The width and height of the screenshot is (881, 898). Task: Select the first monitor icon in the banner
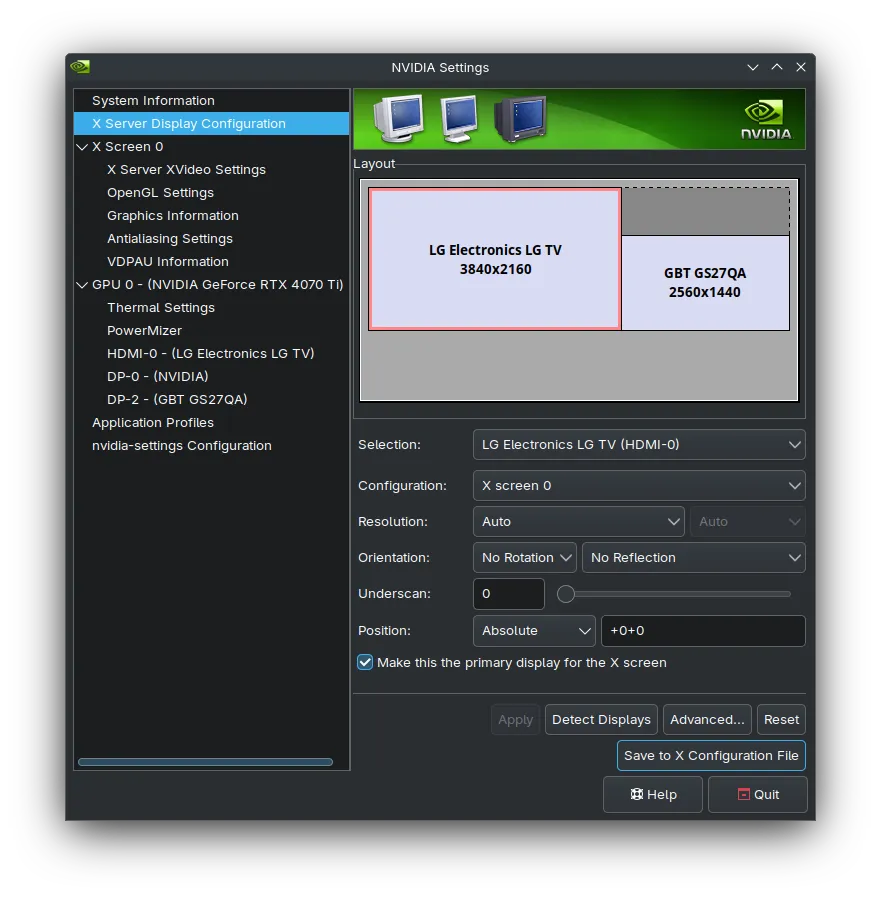point(397,118)
